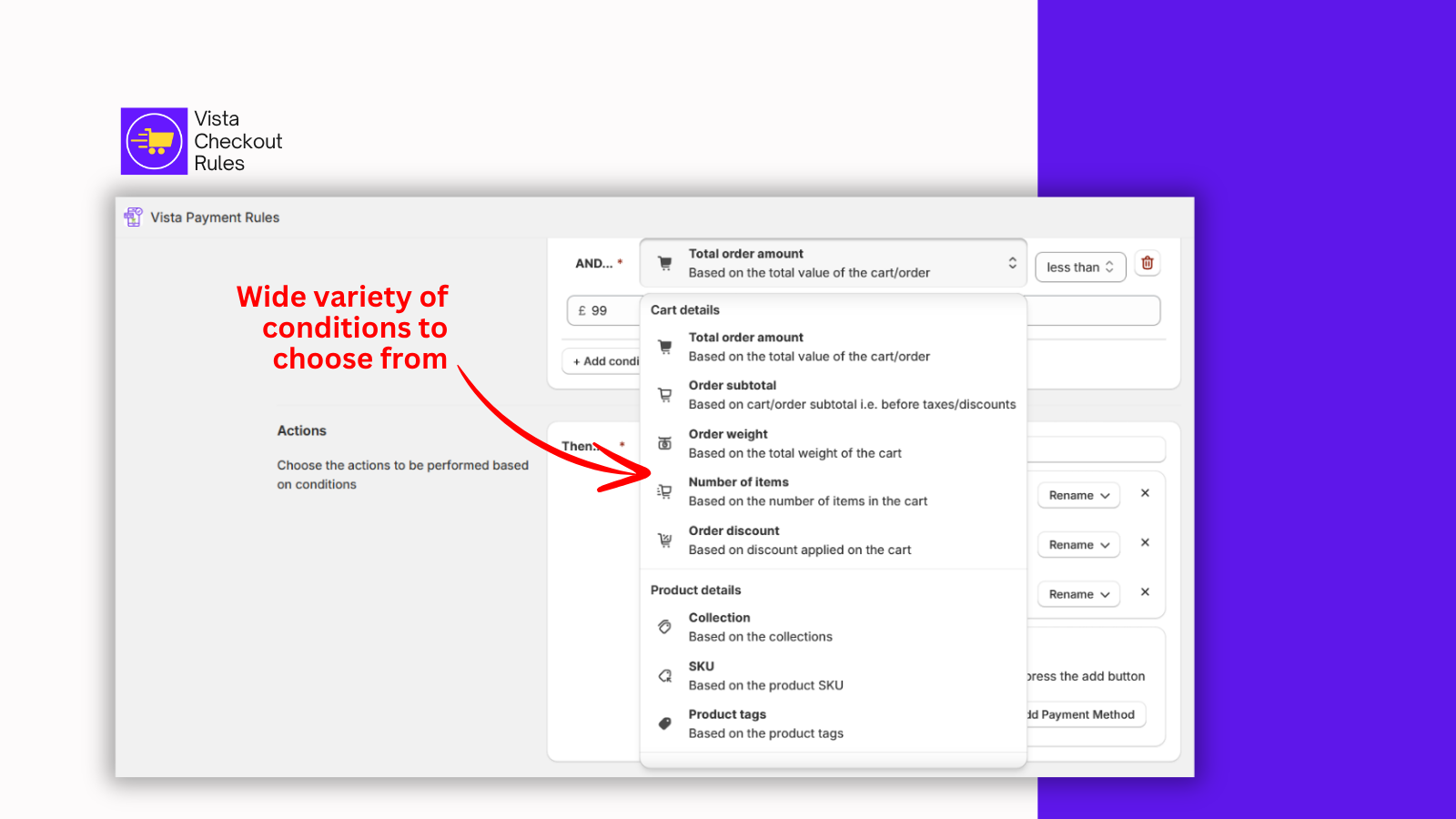This screenshot has height=819, width=1456.
Task: Select SKU condition
Action: pos(834,675)
